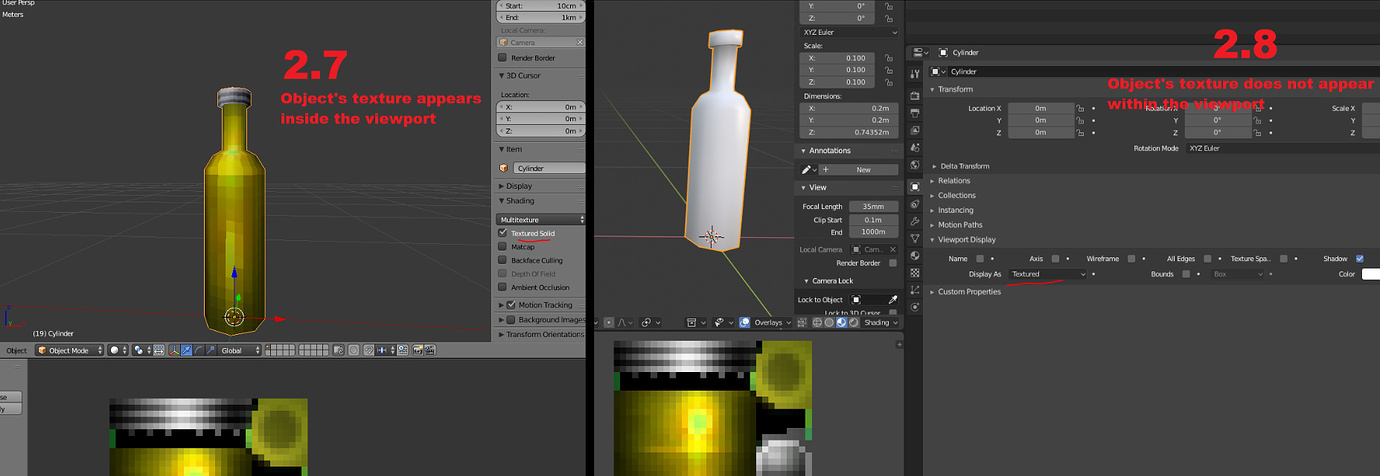Open the Render properties tab icon

click(x=914, y=95)
